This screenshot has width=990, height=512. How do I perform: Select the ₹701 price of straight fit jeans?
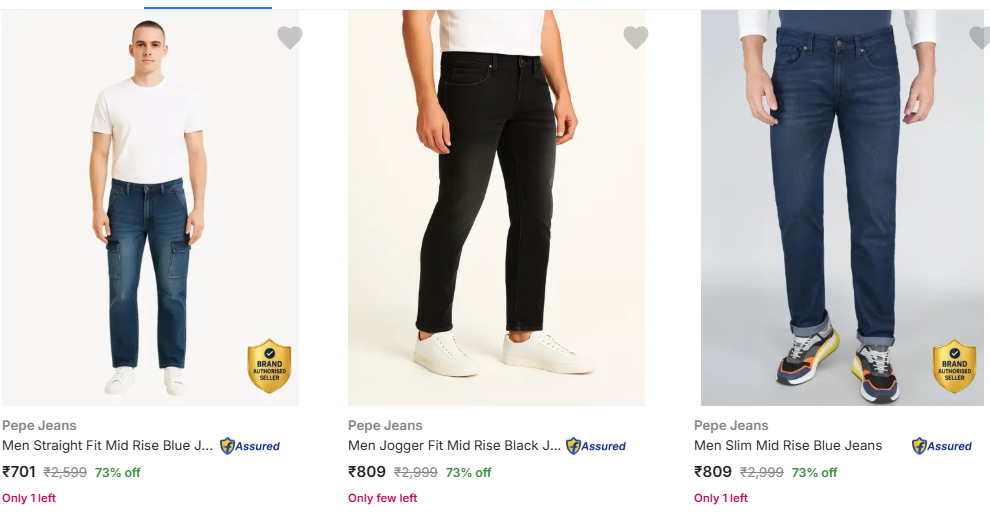(x=19, y=472)
